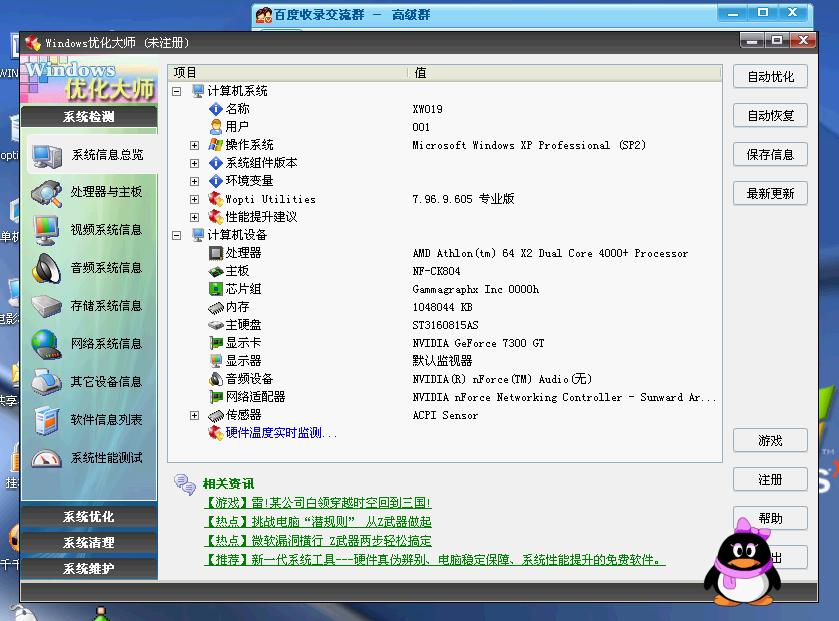Expand the 操作系统 node
Image resolution: width=839 pixels, height=621 pixels.
(x=195, y=145)
